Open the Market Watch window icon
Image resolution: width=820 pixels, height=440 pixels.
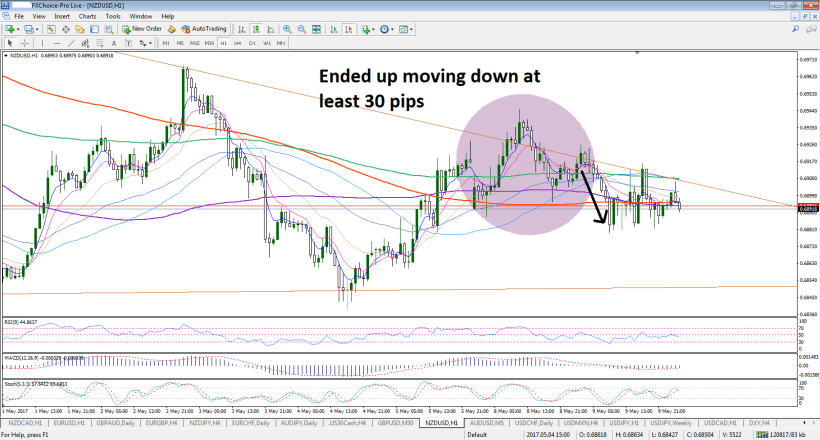(51, 29)
